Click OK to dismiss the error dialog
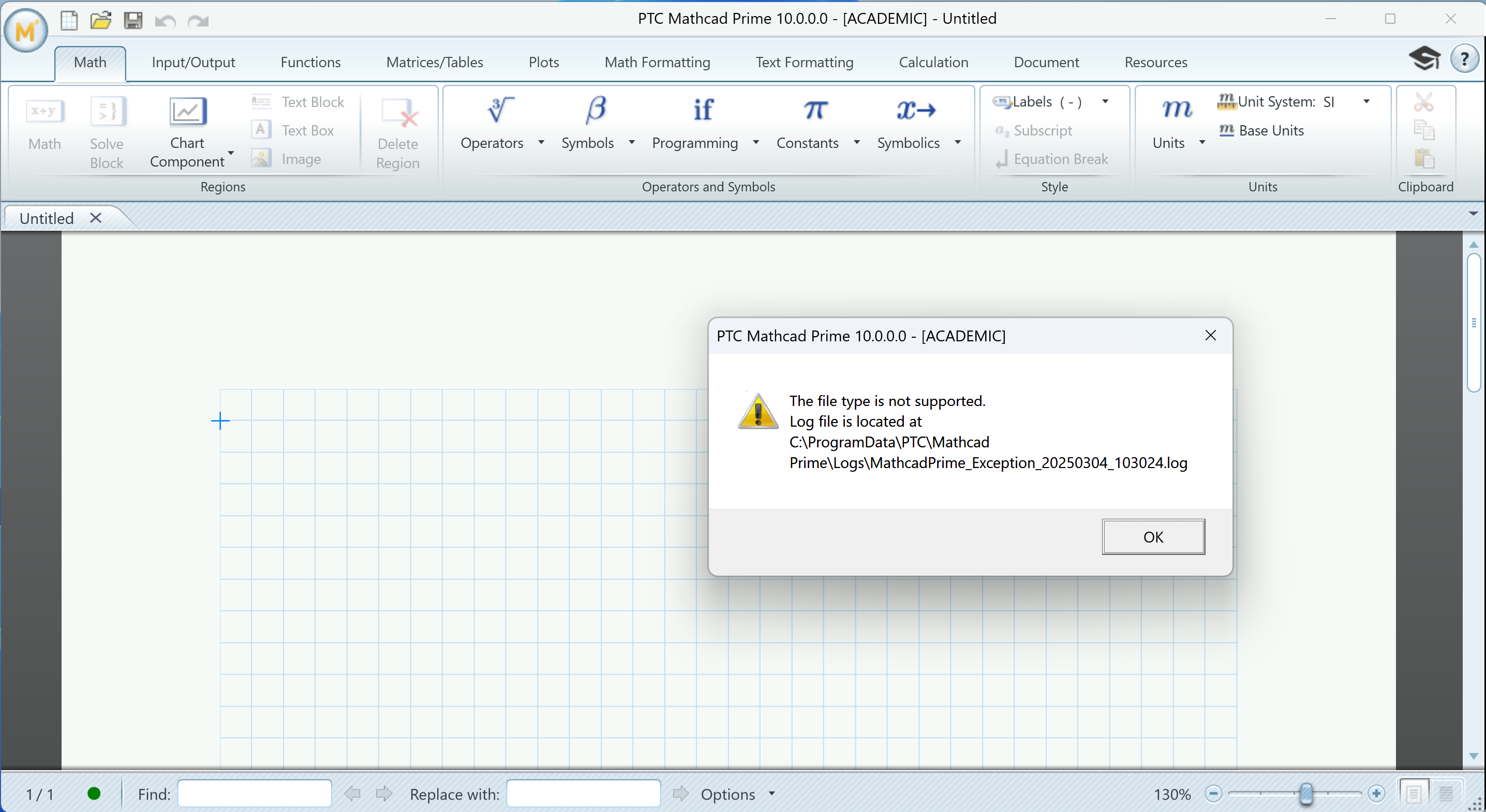Image resolution: width=1486 pixels, height=812 pixels. [1153, 536]
